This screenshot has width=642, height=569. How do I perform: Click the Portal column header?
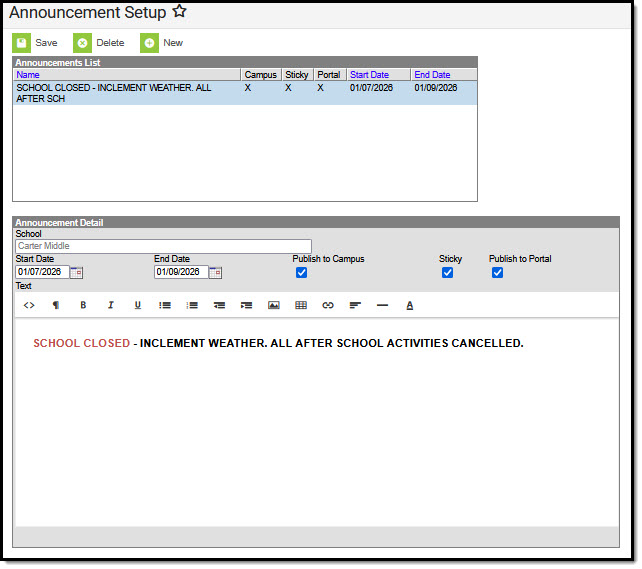click(329, 75)
